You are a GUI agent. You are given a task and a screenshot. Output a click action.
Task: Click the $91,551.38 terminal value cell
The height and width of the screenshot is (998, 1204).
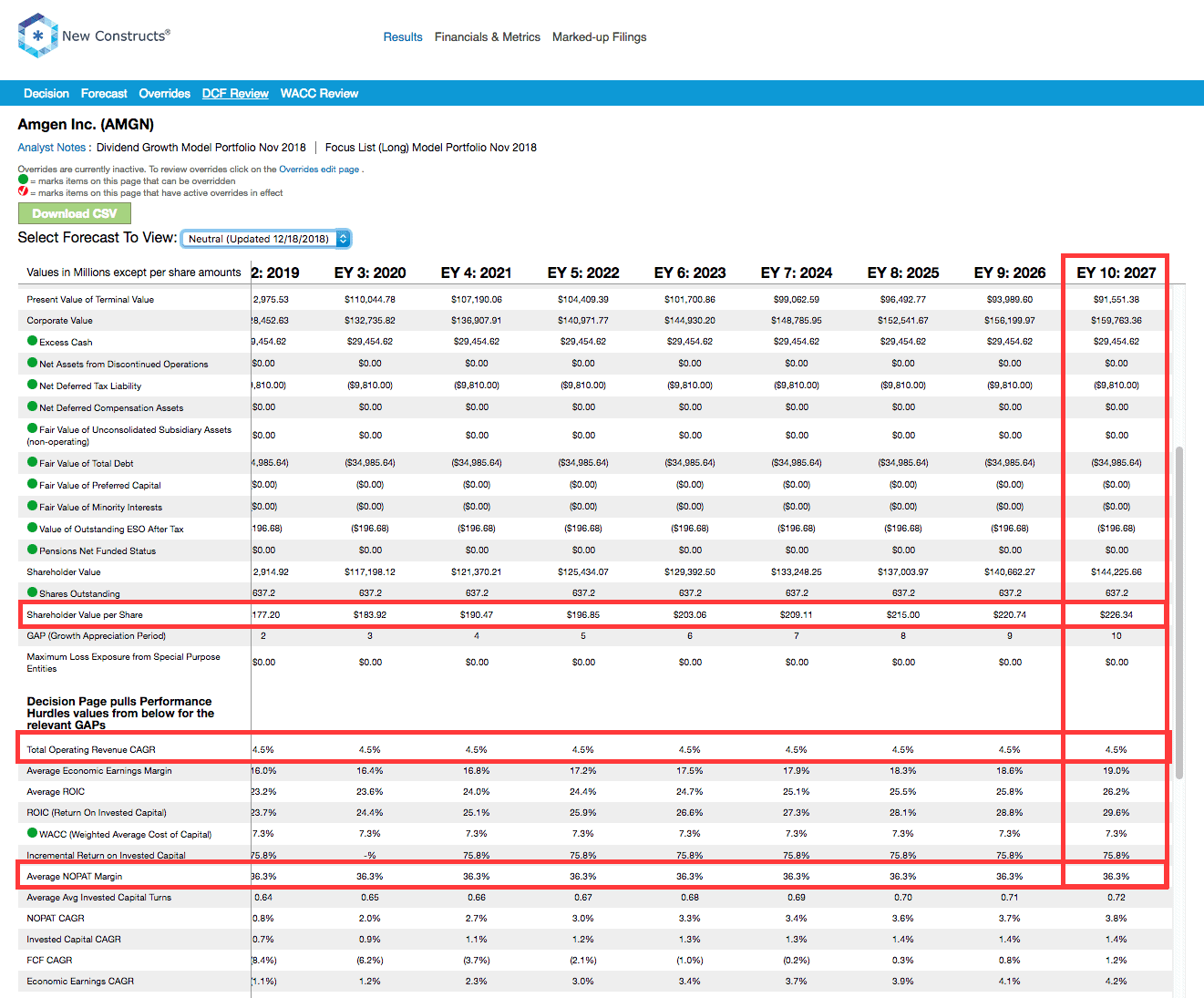coord(1117,300)
